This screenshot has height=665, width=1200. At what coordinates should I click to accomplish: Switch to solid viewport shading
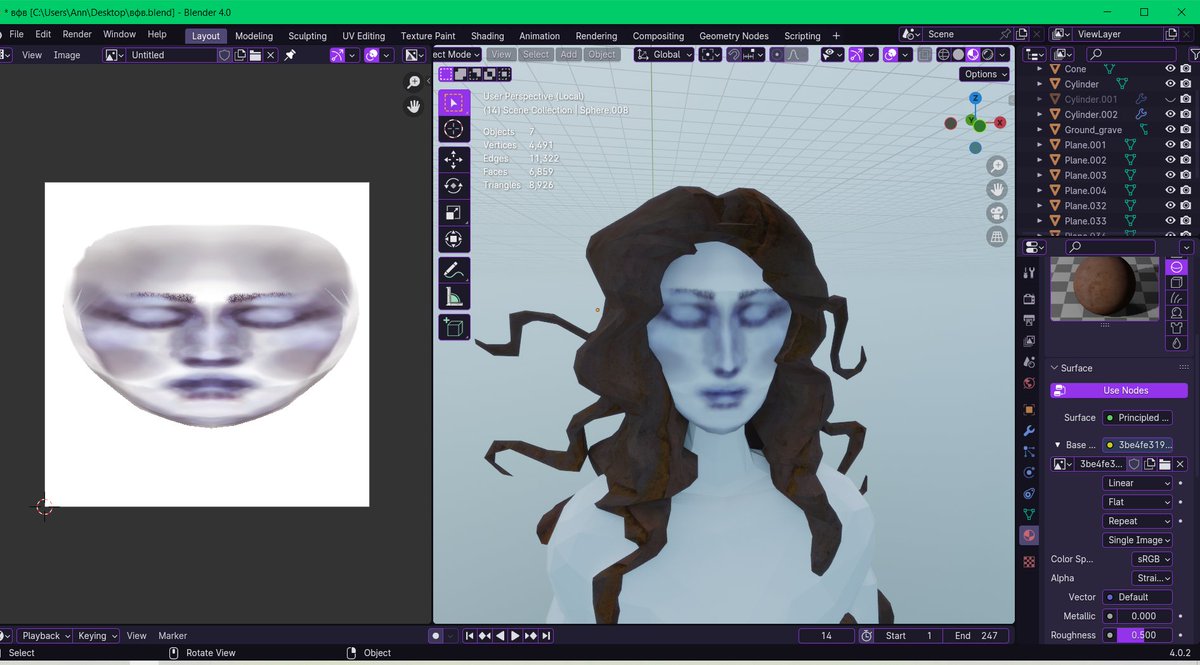958,55
